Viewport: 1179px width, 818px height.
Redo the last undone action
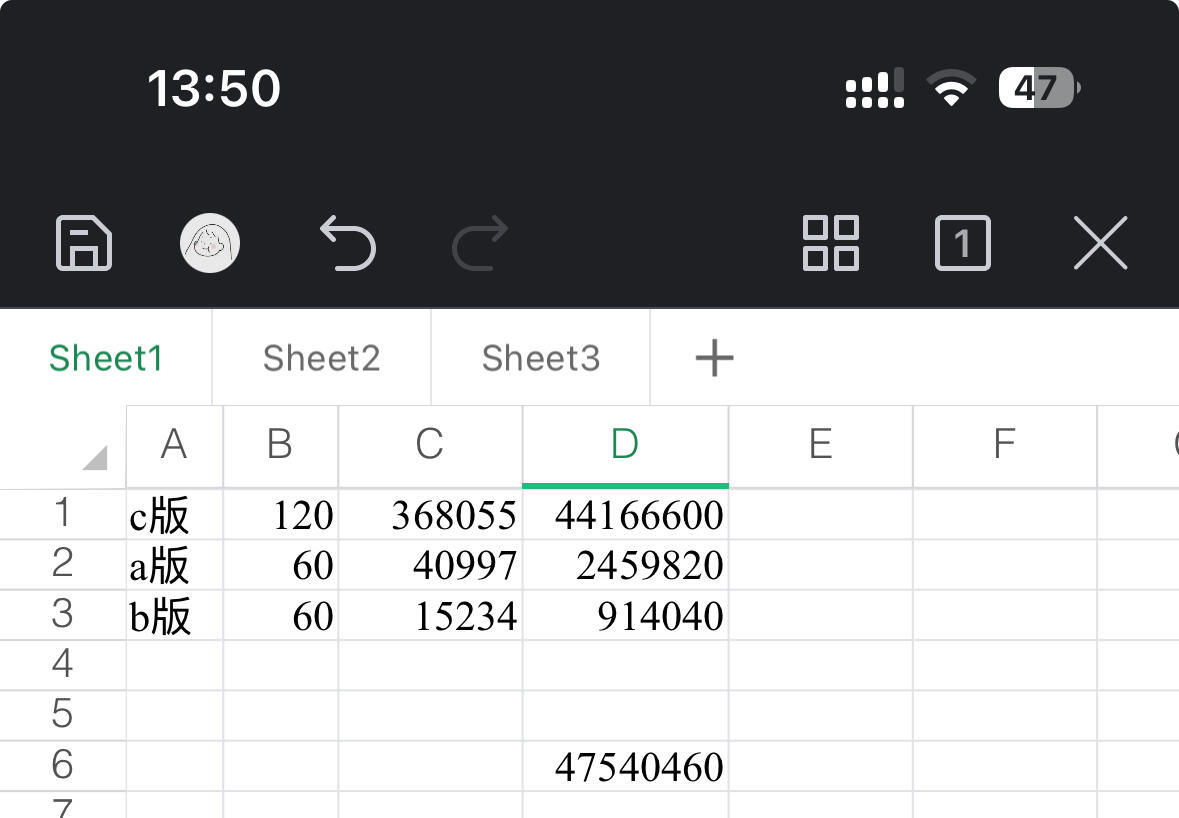(x=480, y=243)
